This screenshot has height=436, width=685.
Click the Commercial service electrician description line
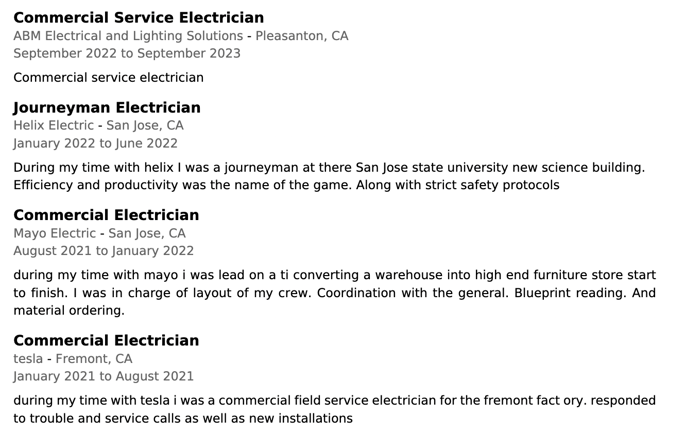click(x=108, y=78)
